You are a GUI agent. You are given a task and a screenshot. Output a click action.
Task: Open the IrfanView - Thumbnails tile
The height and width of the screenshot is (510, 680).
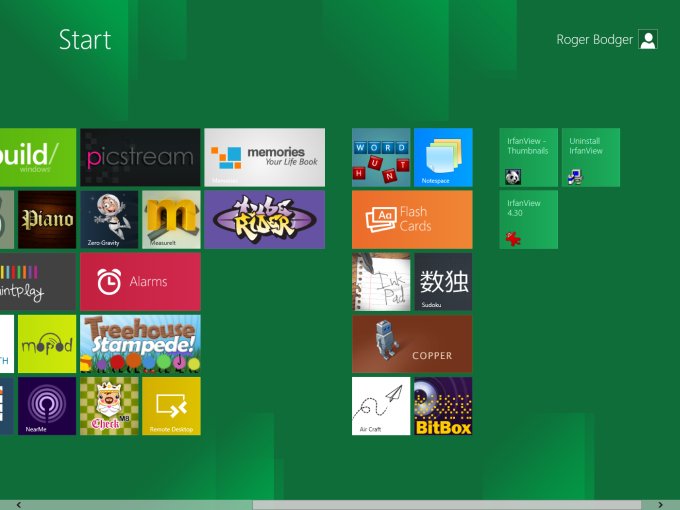tap(529, 157)
